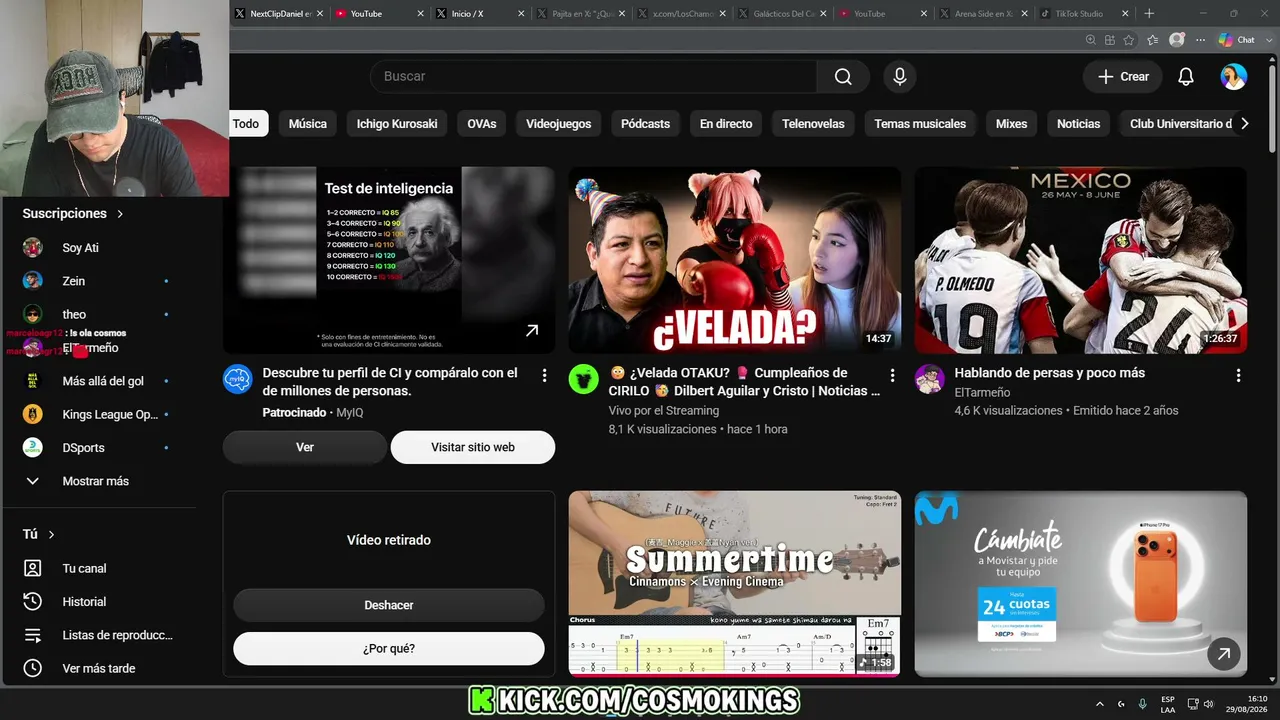Click the Buscar search field
Viewport: 1280px width, 720px height.
594,77
